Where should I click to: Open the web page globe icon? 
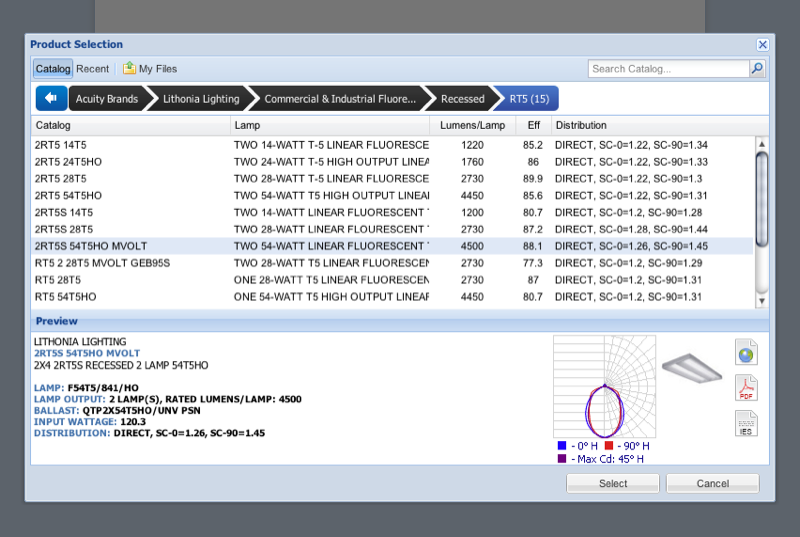point(746,352)
